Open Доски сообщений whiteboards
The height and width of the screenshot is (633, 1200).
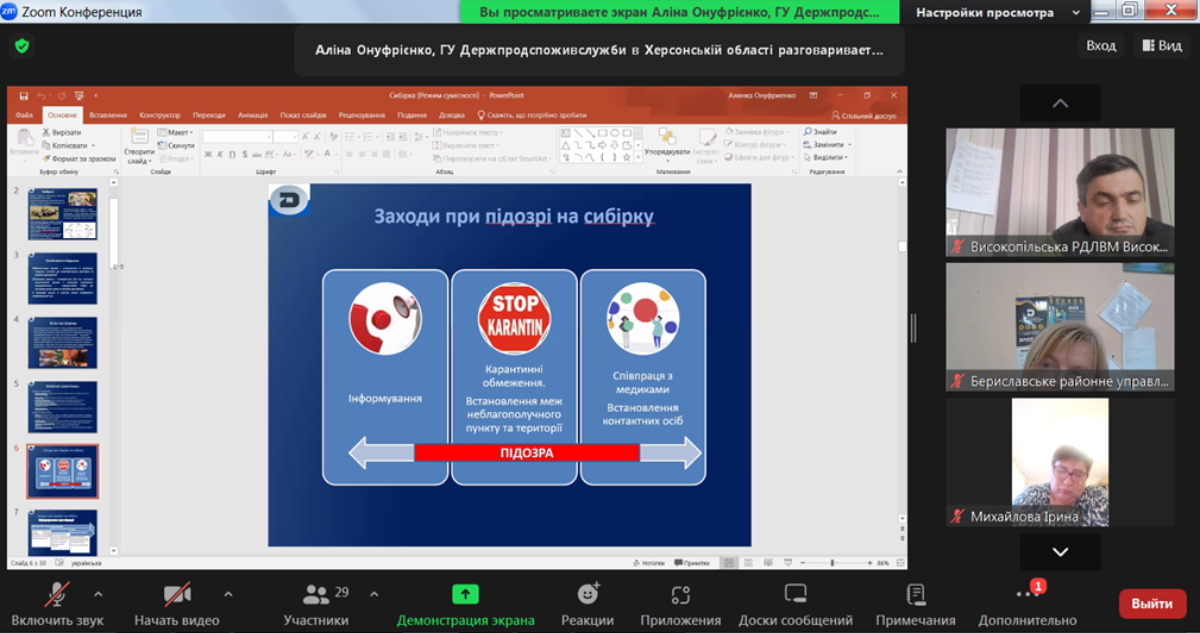coord(795,594)
